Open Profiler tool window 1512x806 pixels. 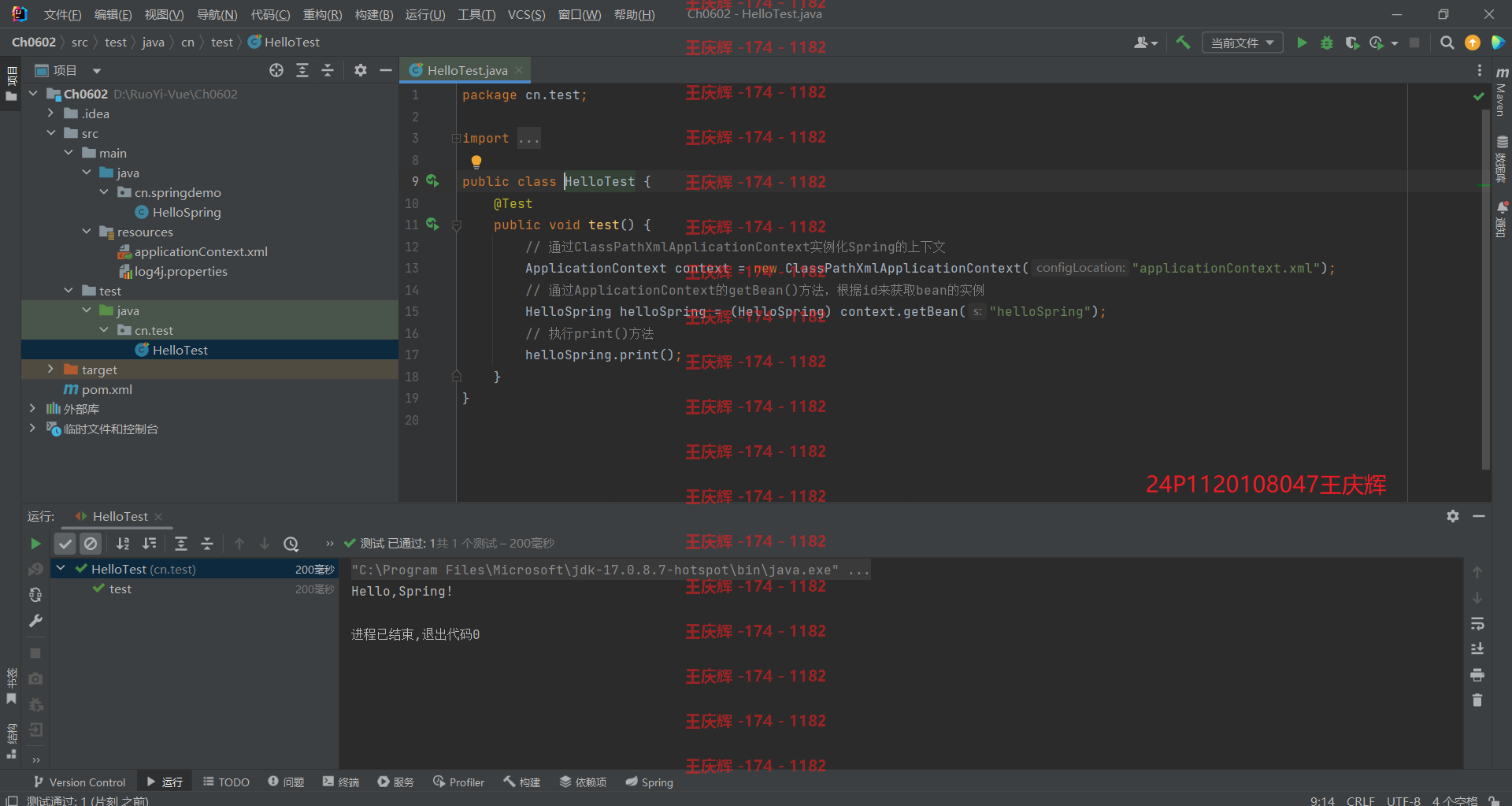458,782
